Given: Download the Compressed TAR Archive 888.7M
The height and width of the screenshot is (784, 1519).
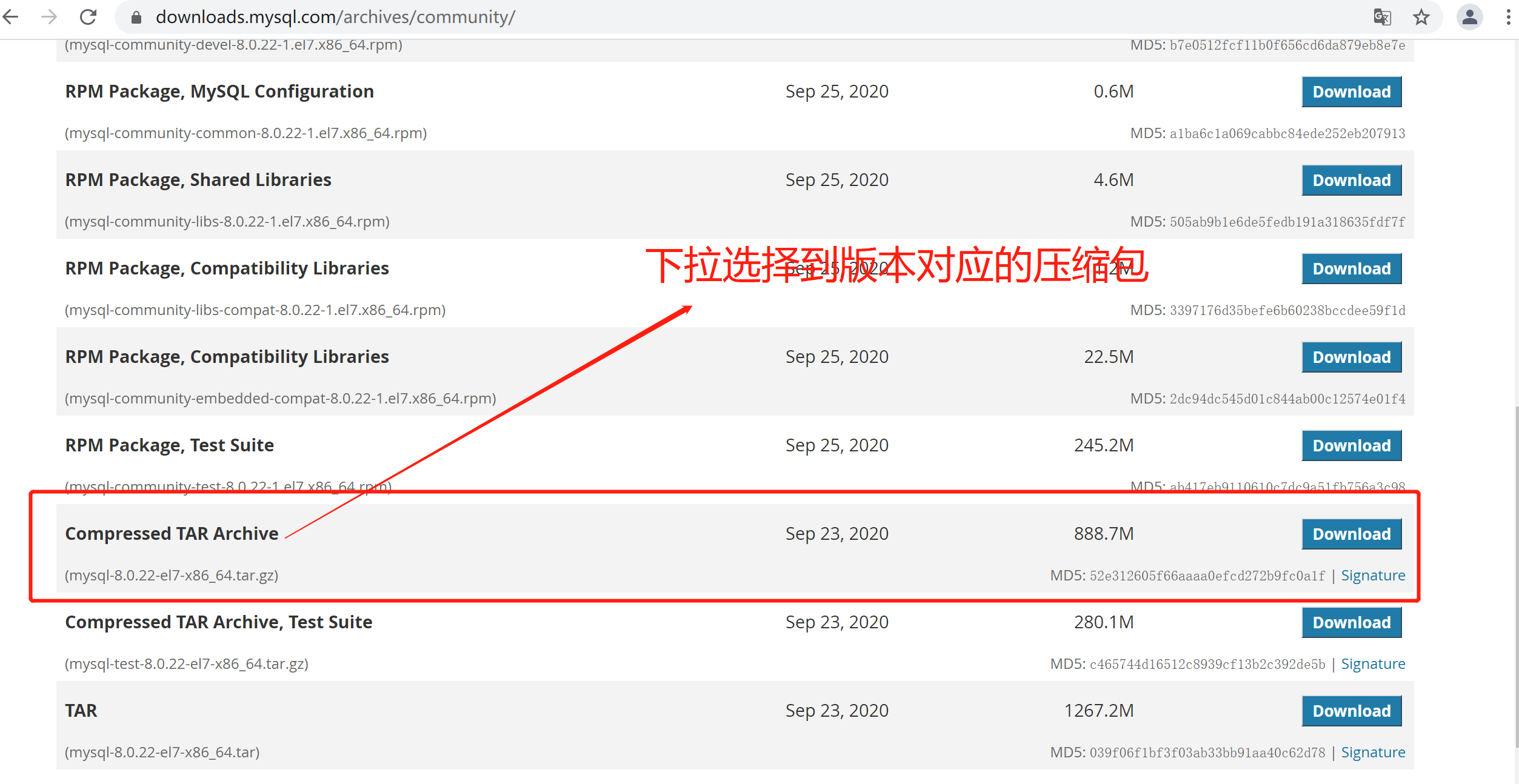Looking at the screenshot, I should [x=1351, y=534].
